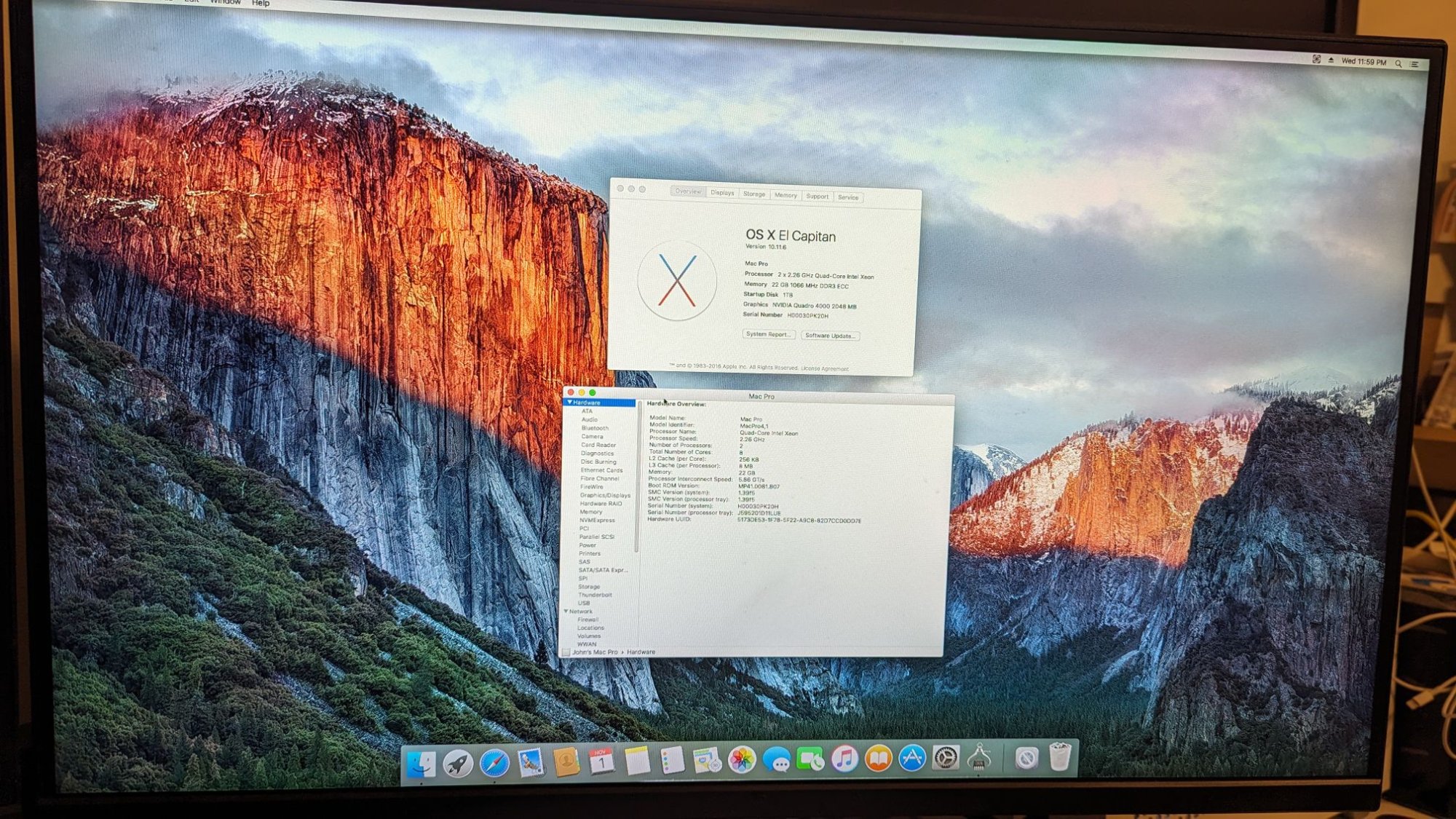
Task: Open the Memory tab
Action: click(x=786, y=195)
